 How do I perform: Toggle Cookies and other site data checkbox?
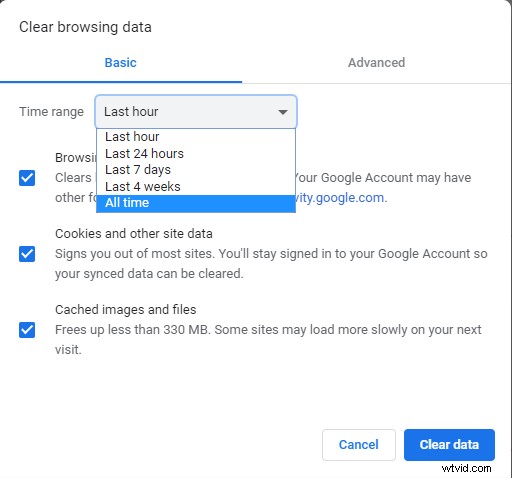click(27, 254)
